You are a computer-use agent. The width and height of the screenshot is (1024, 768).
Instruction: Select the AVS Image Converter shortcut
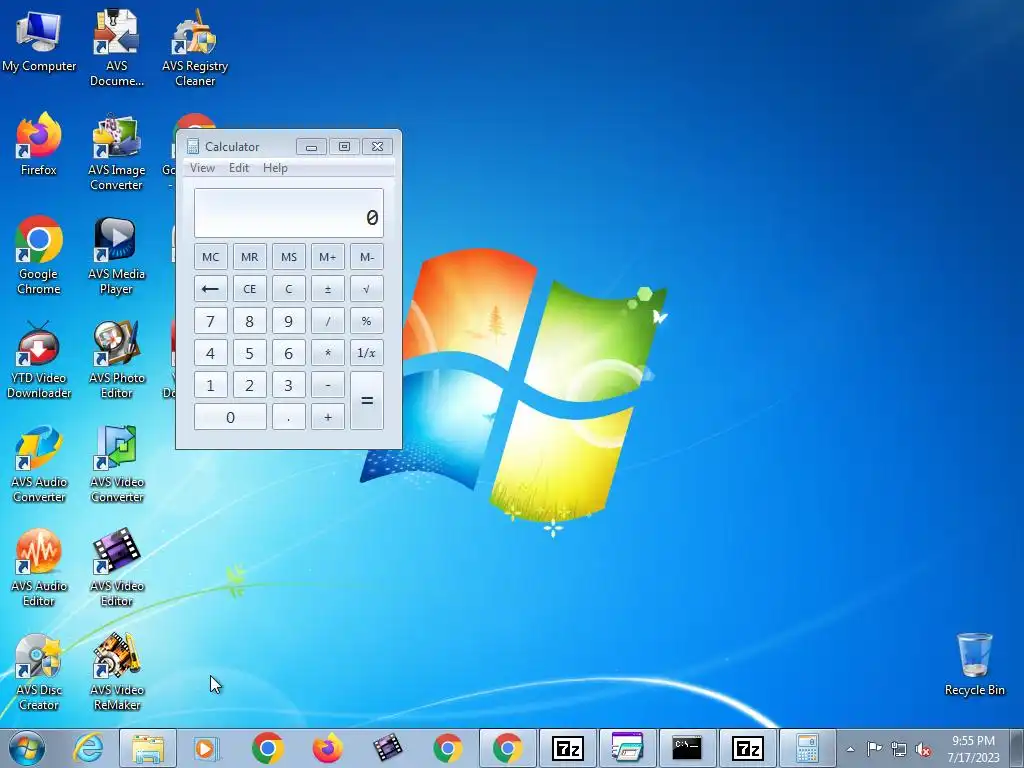click(116, 152)
